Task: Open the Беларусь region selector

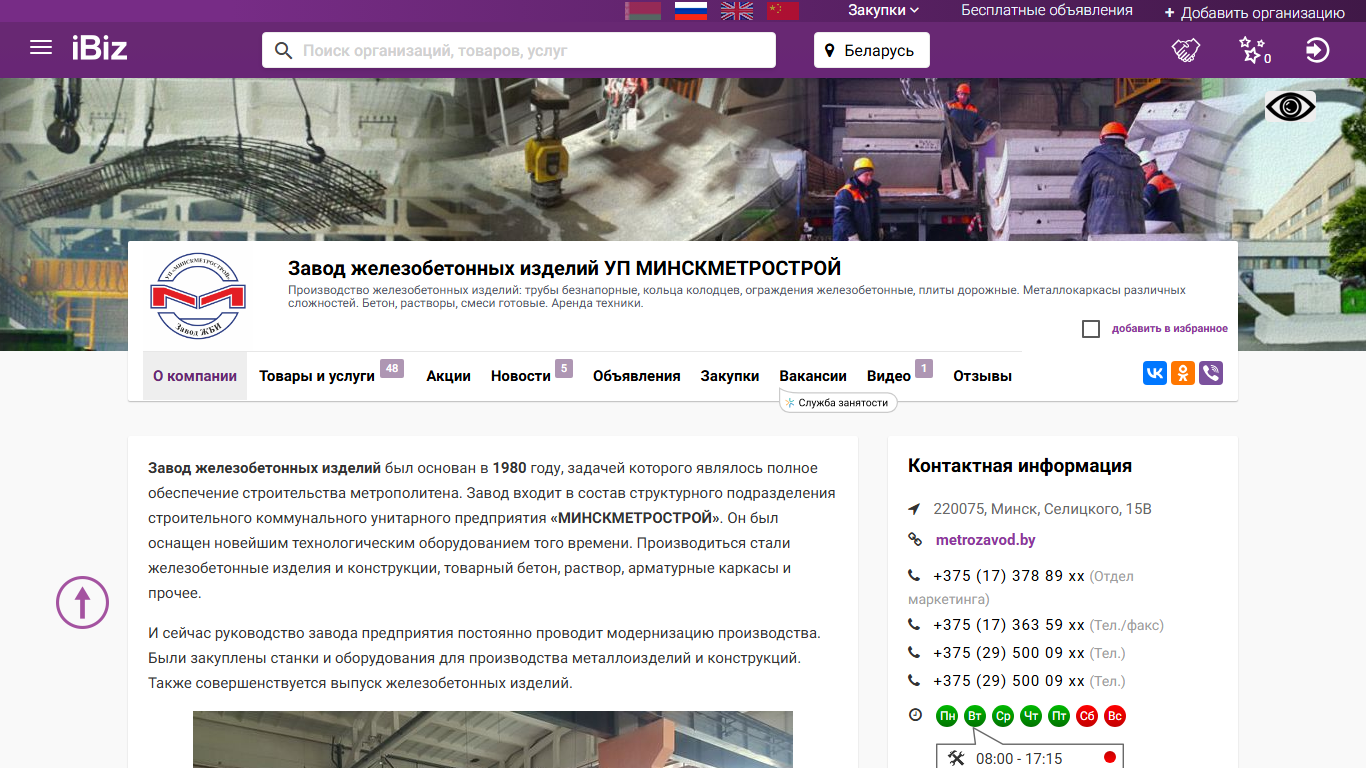Action: pos(872,50)
